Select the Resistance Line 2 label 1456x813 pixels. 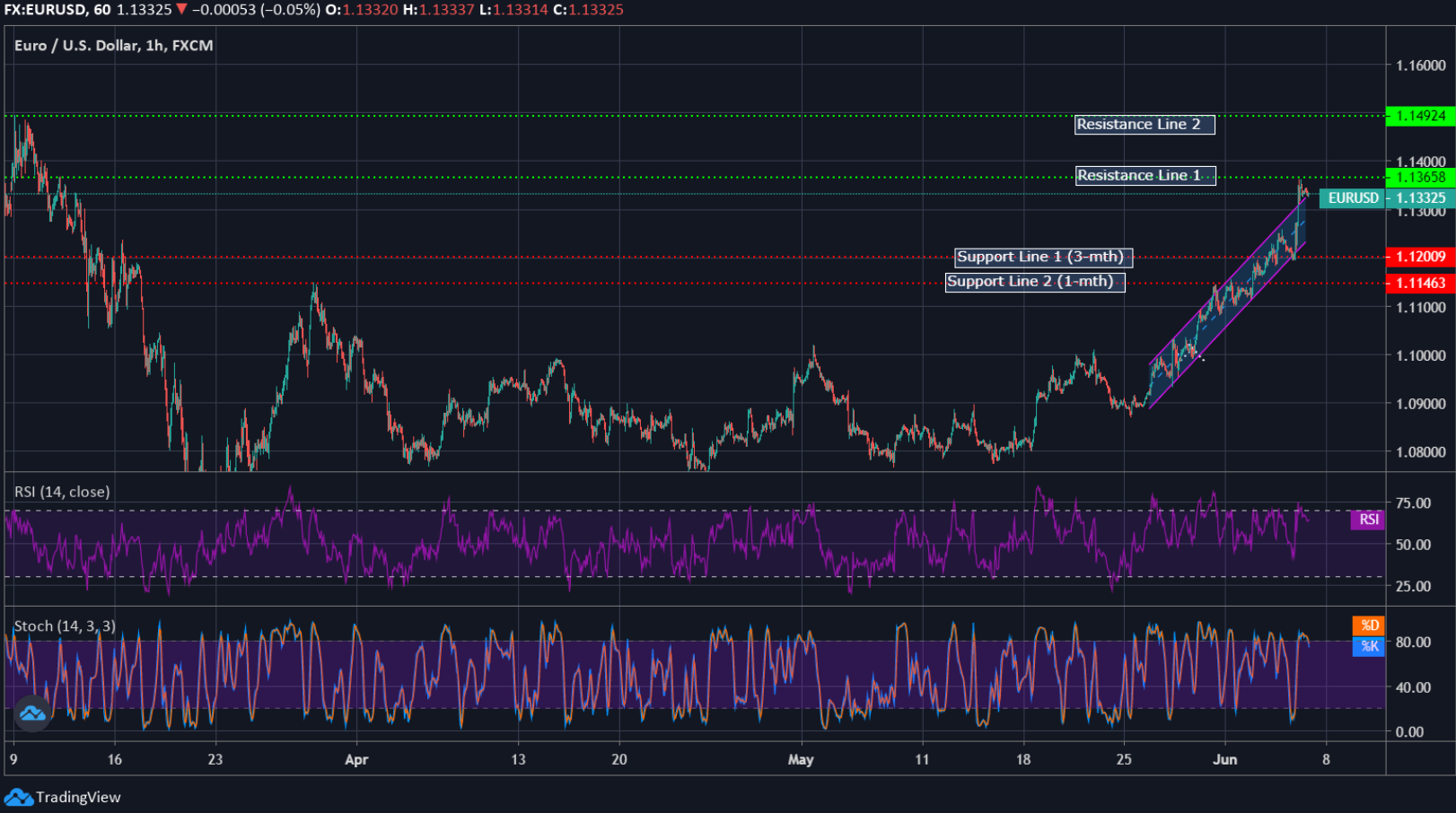click(1144, 125)
